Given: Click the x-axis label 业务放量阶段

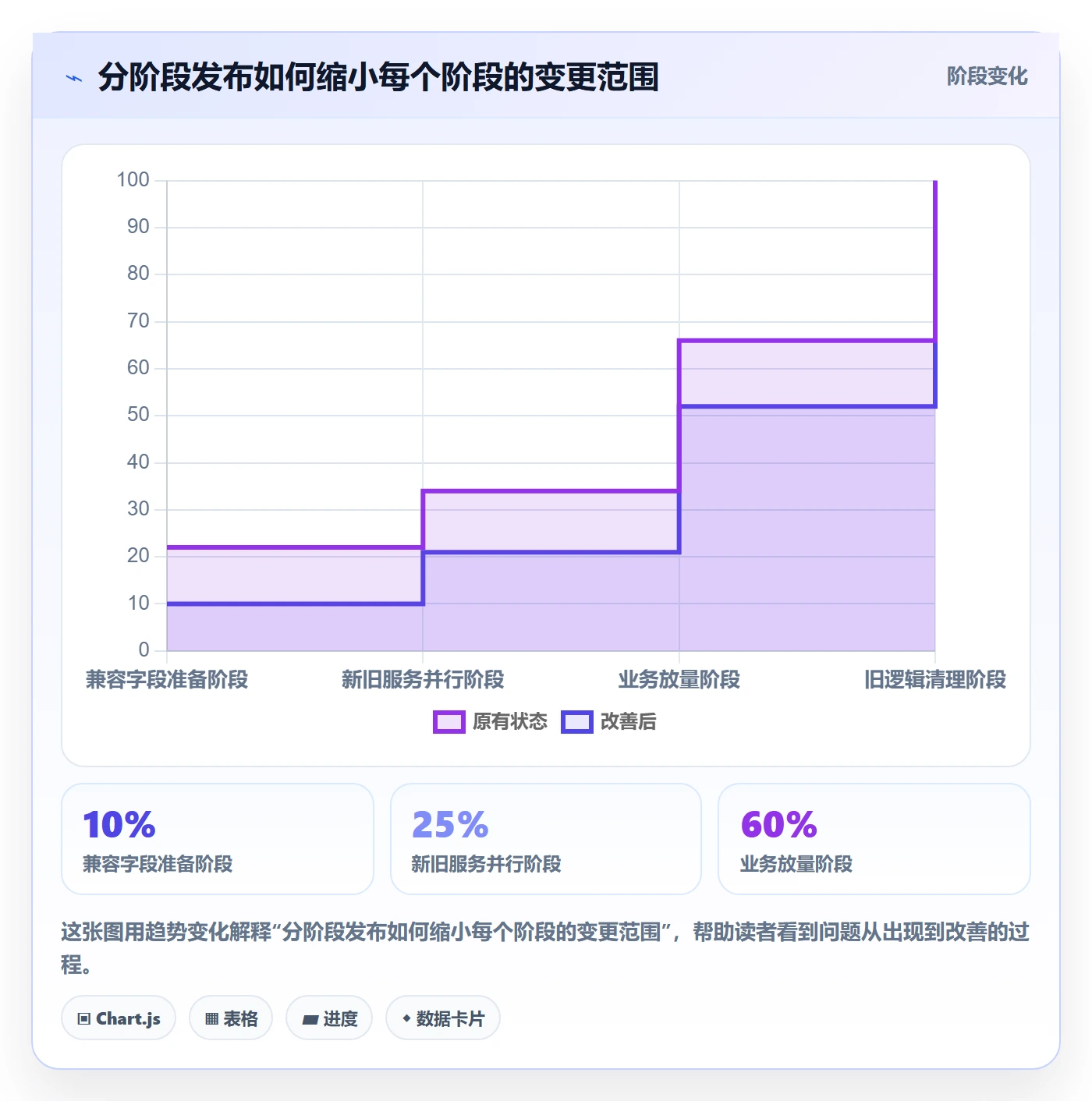Looking at the screenshot, I should (679, 680).
